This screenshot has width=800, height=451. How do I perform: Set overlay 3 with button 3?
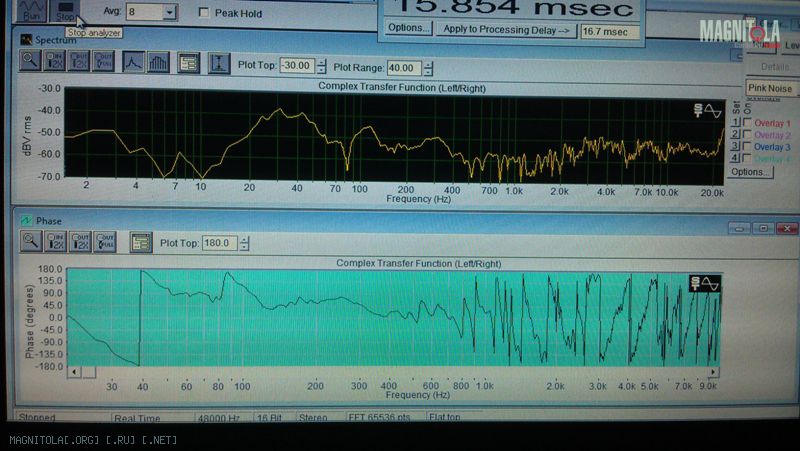736,146
